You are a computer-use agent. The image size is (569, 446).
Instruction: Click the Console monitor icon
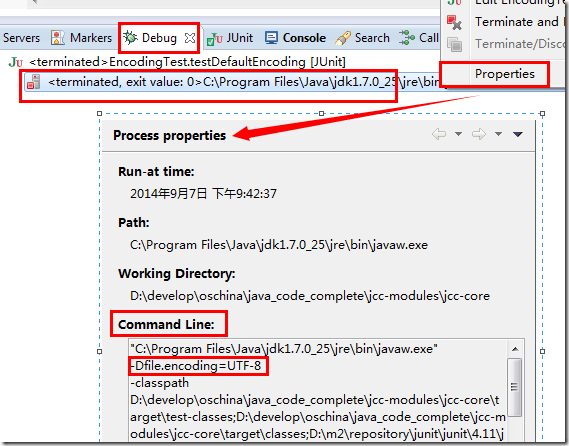(271, 38)
